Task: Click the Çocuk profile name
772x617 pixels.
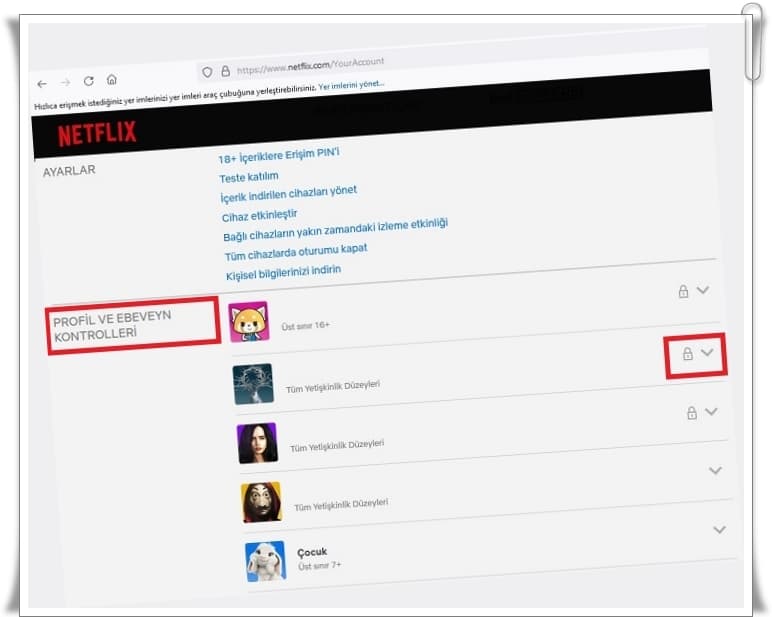Action: (312, 552)
